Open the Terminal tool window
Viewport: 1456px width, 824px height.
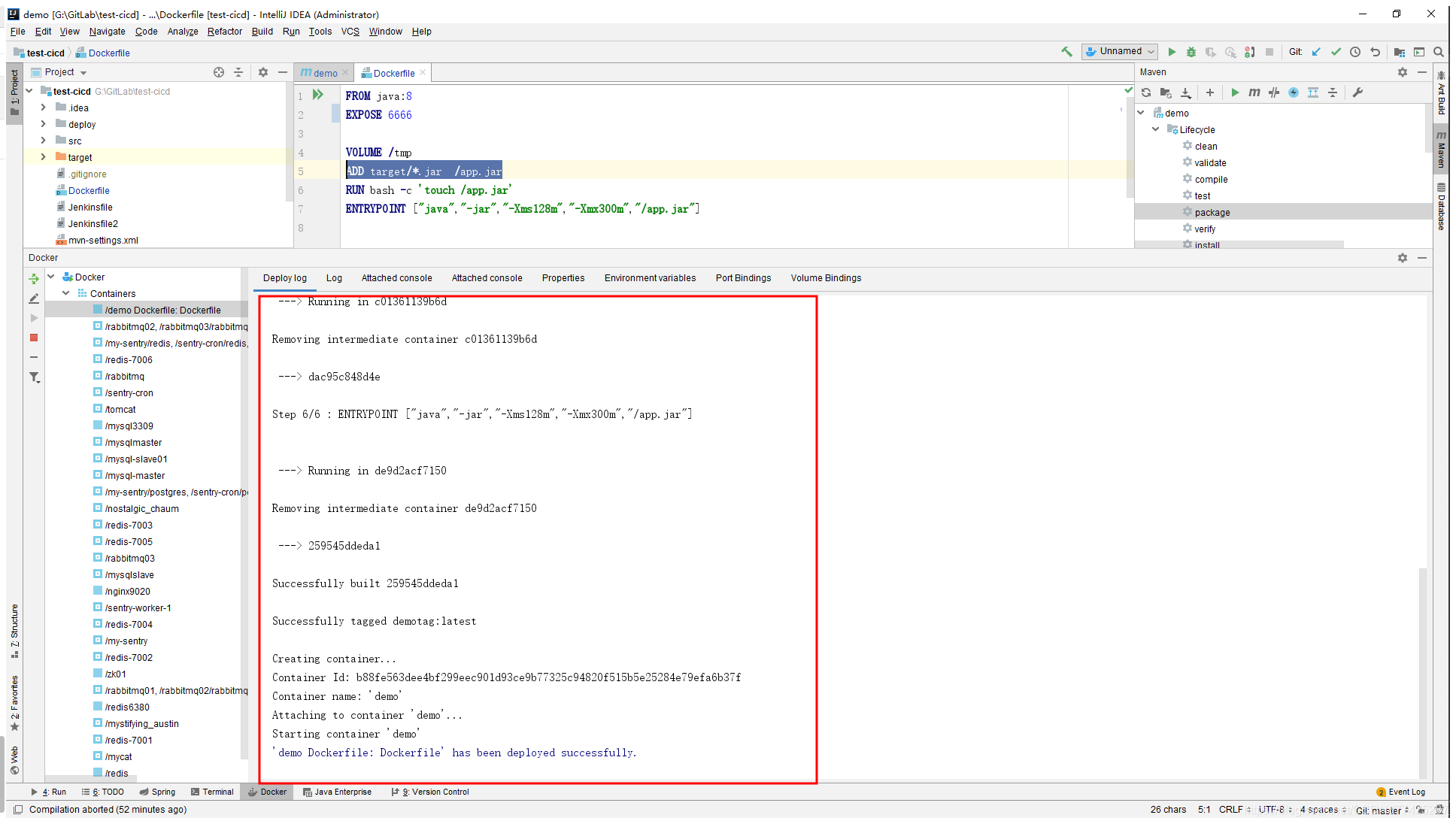212,792
